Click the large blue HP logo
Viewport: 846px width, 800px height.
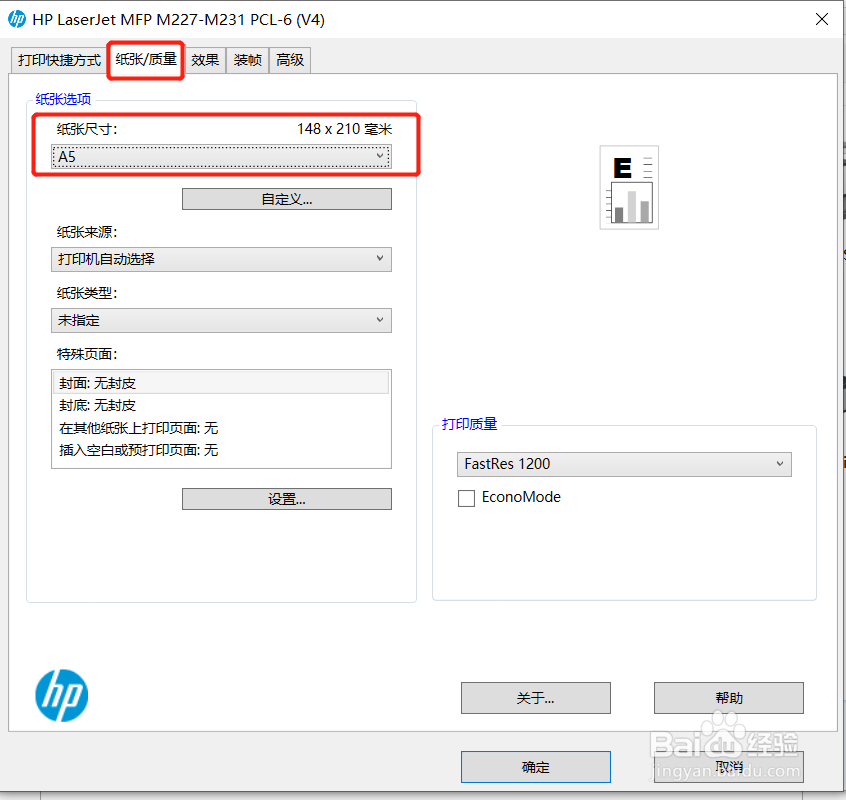coord(62,695)
